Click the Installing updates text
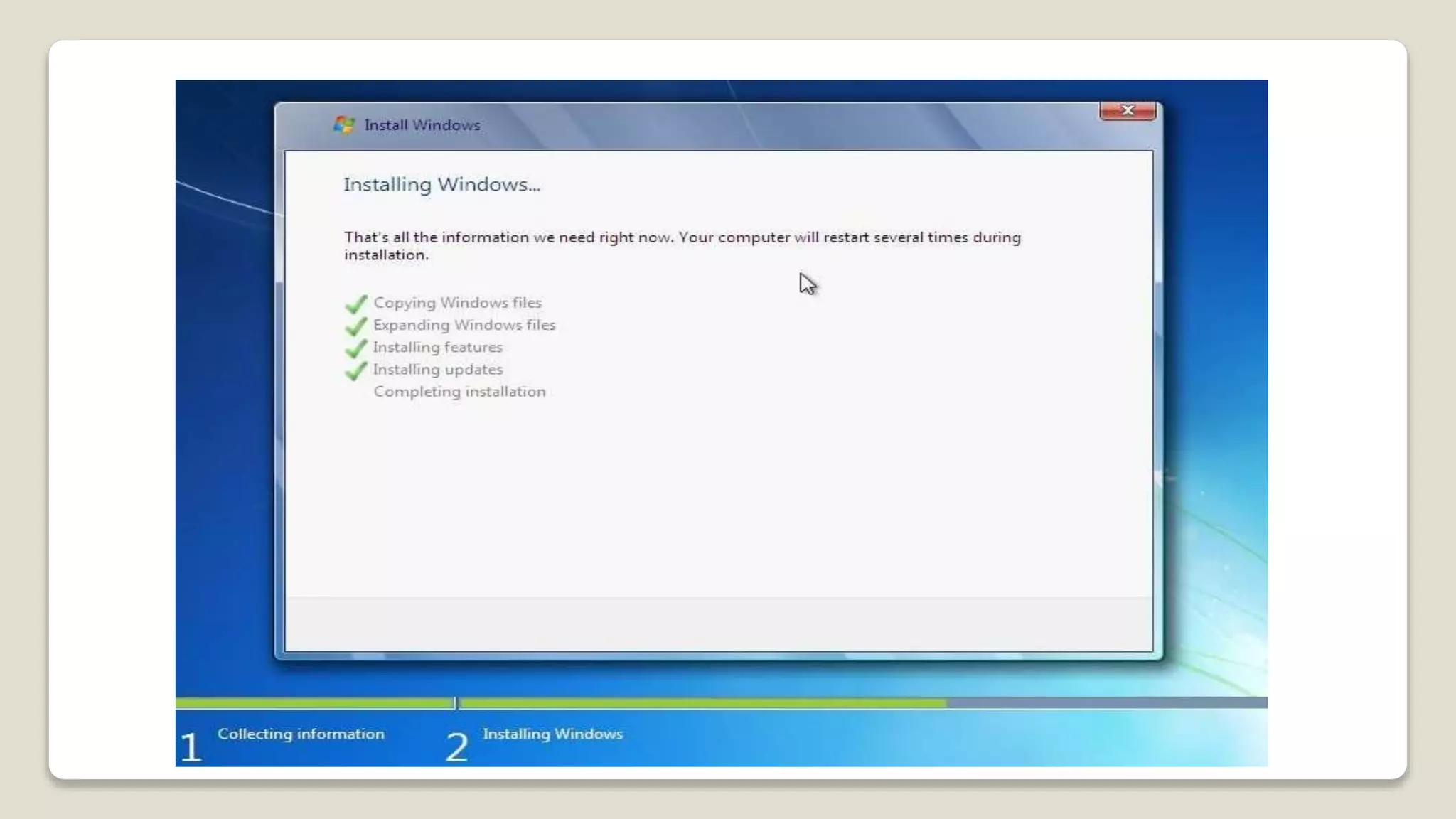This screenshot has width=1456, height=819. (437, 369)
